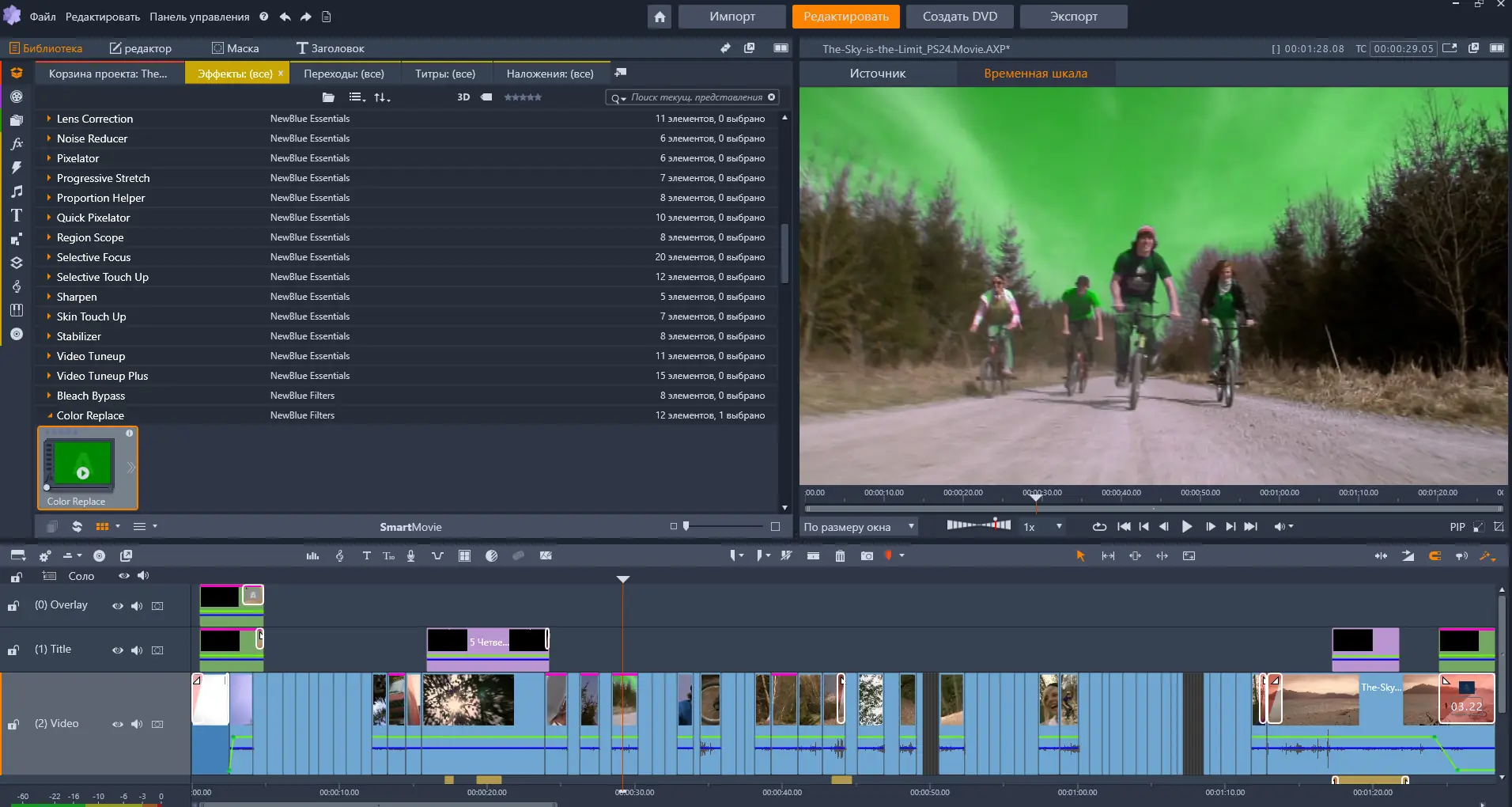Open the Файл menu
Image resolution: width=1512 pixels, height=807 pixels.
point(43,17)
